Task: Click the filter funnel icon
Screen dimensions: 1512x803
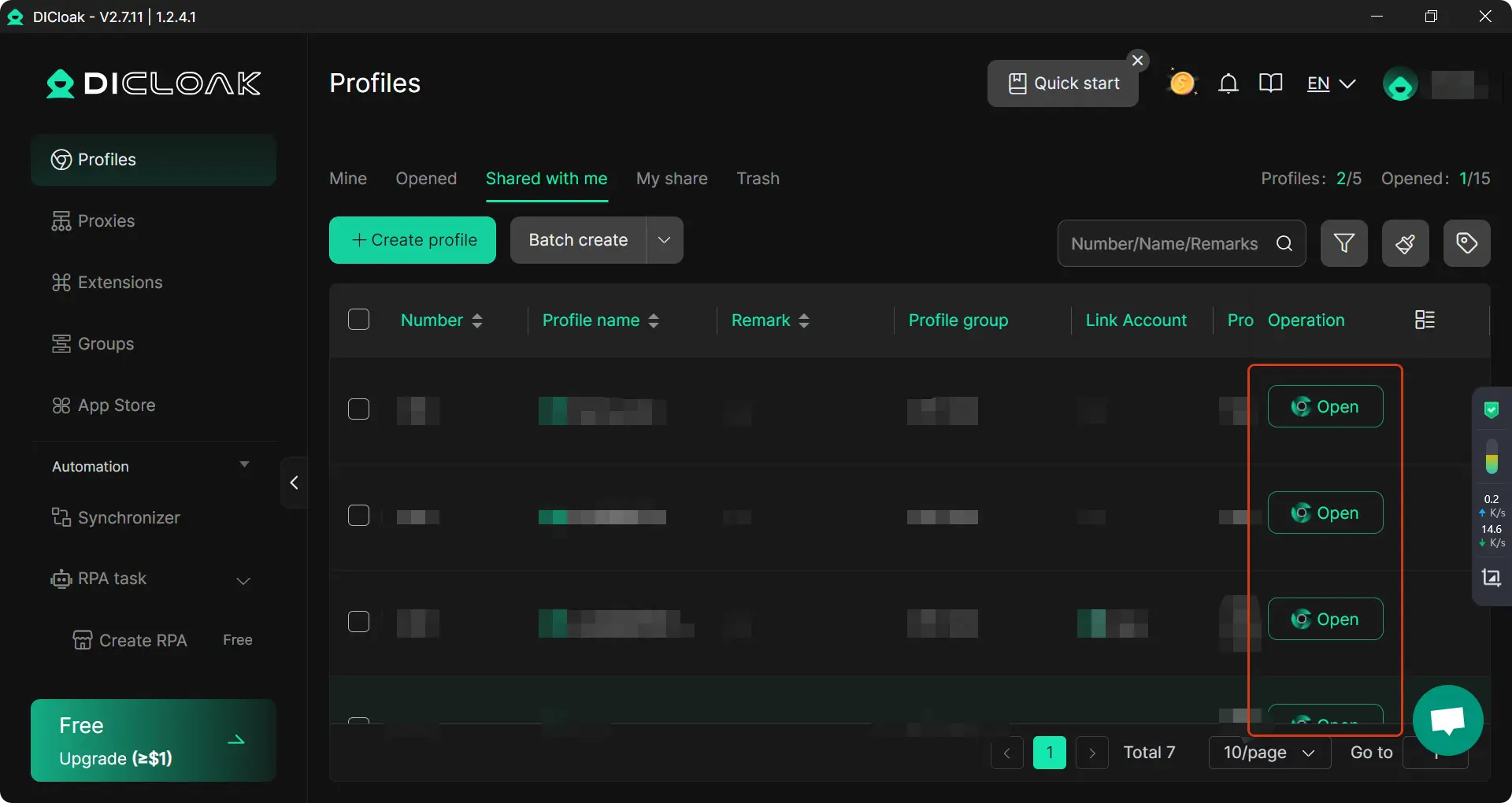Action: pyautogui.click(x=1343, y=243)
